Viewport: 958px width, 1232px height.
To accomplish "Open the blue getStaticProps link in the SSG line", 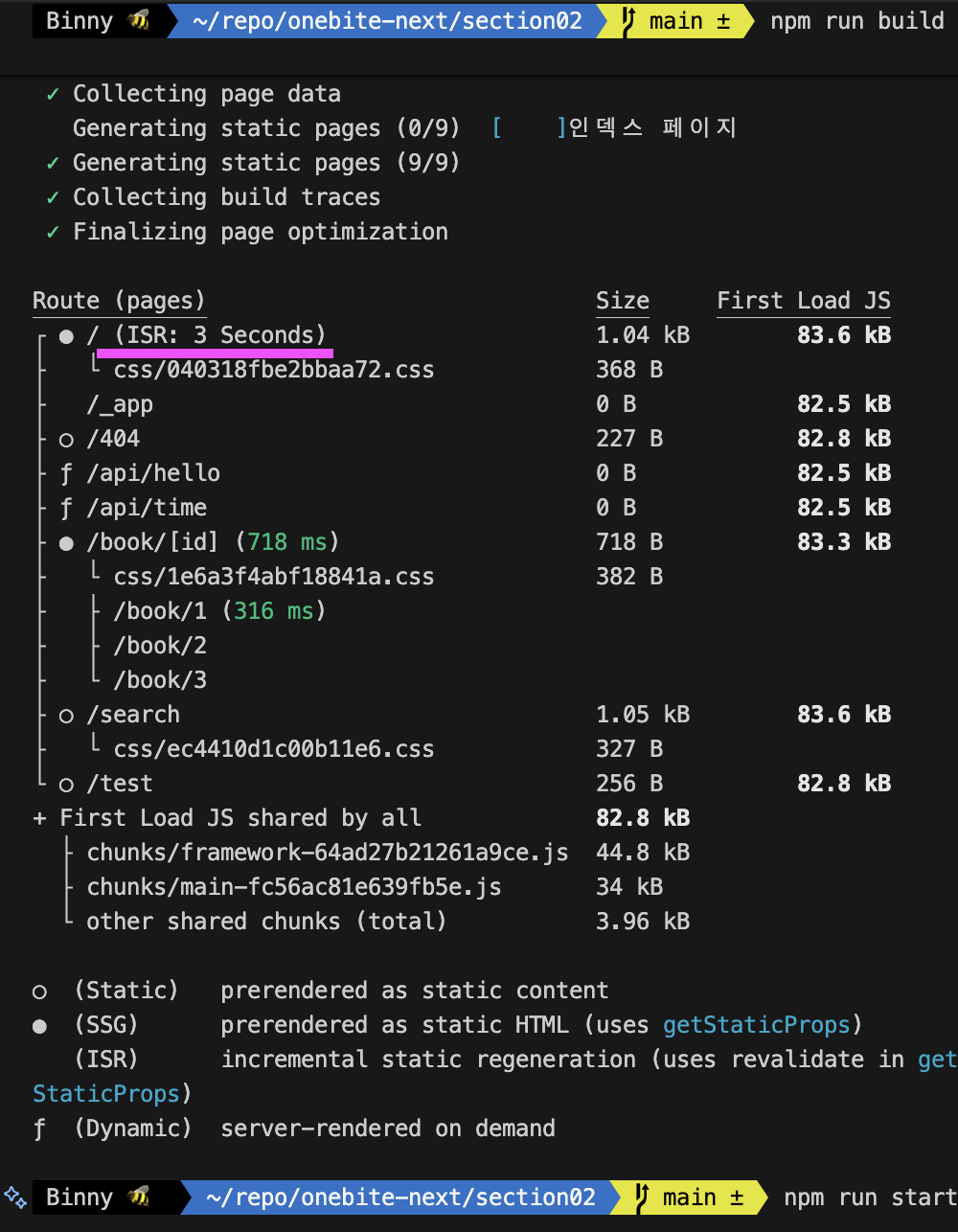I will 756,1025.
